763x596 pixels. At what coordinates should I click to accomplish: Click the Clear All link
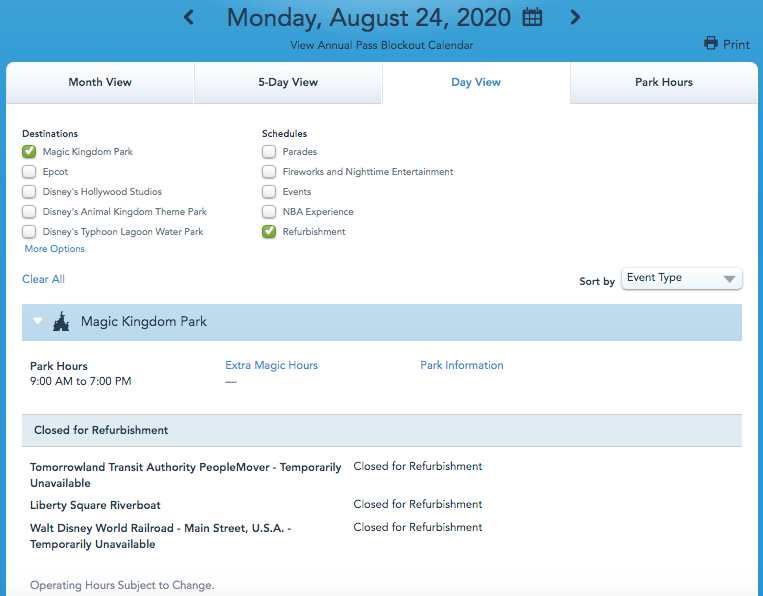(43, 279)
